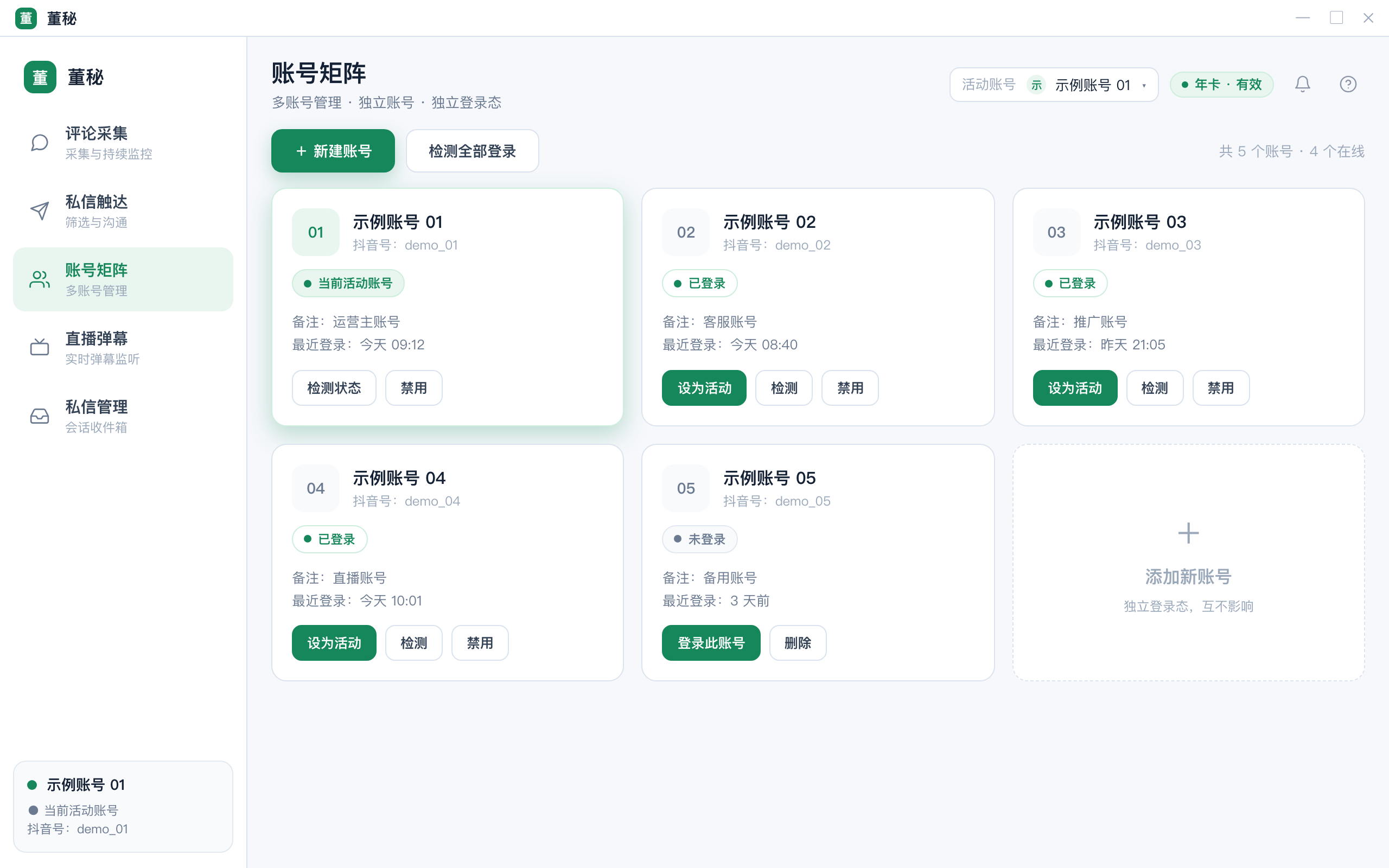Click 最近登录：昨天 21:05 text

tap(1099, 344)
